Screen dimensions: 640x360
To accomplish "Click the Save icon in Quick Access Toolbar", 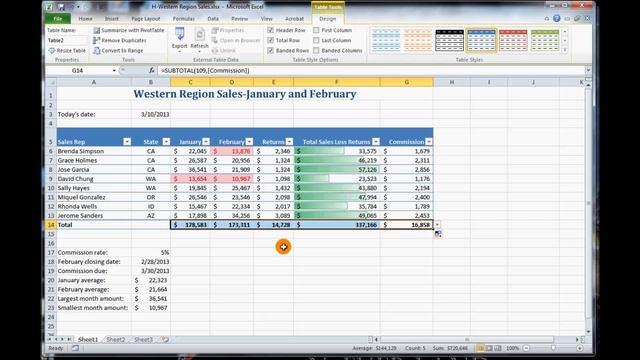I will 61,7.
